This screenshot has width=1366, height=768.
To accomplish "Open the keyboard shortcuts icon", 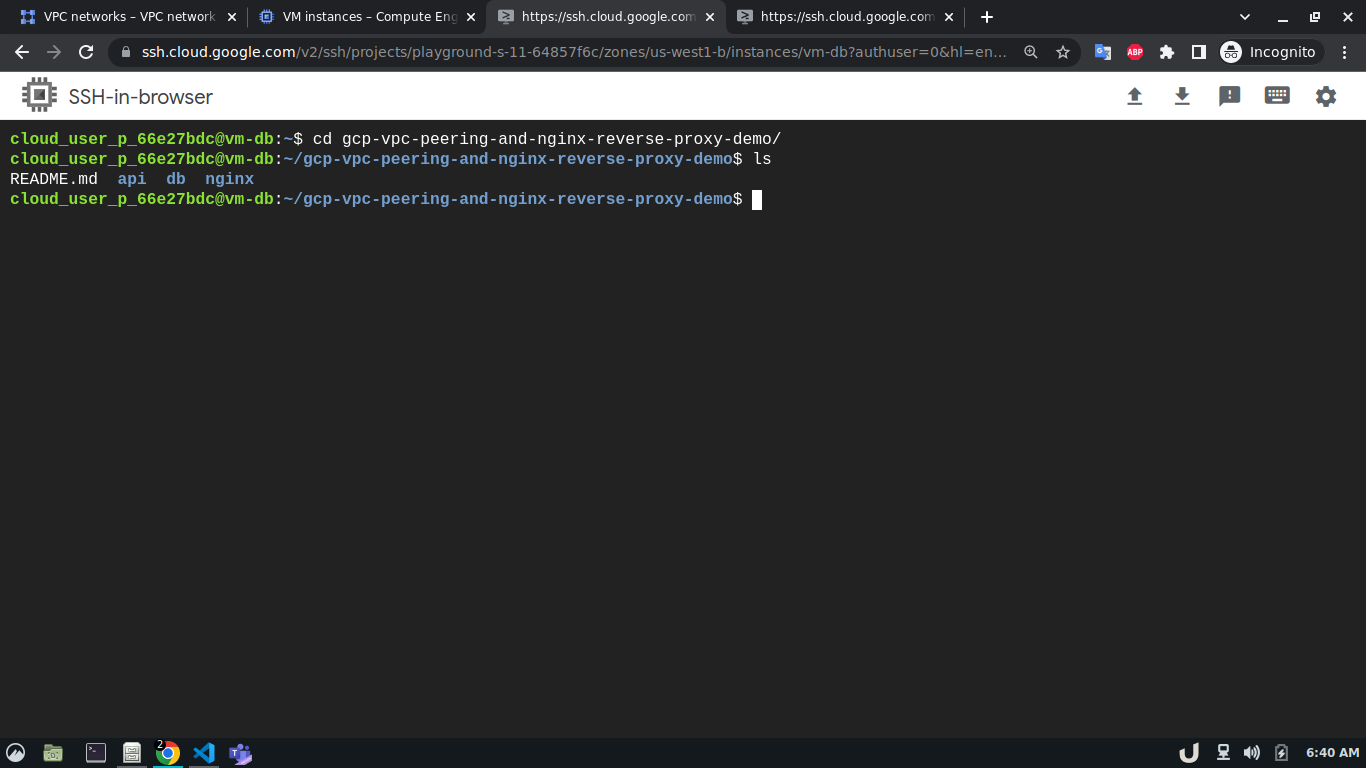I will [x=1277, y=96].
